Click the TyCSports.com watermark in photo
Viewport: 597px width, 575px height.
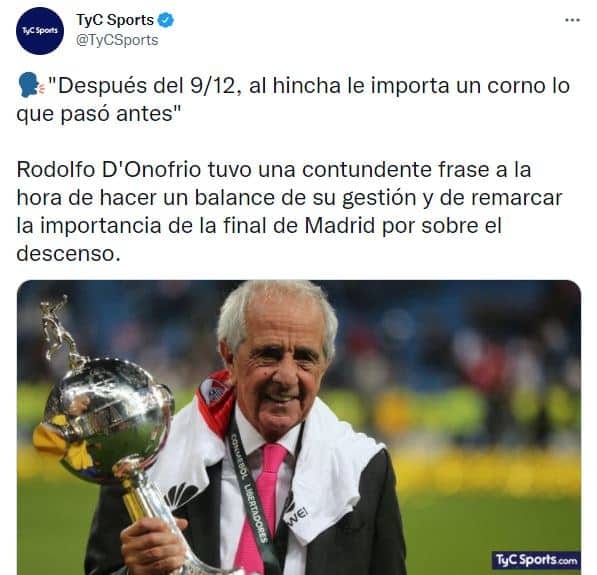point(536,560)
